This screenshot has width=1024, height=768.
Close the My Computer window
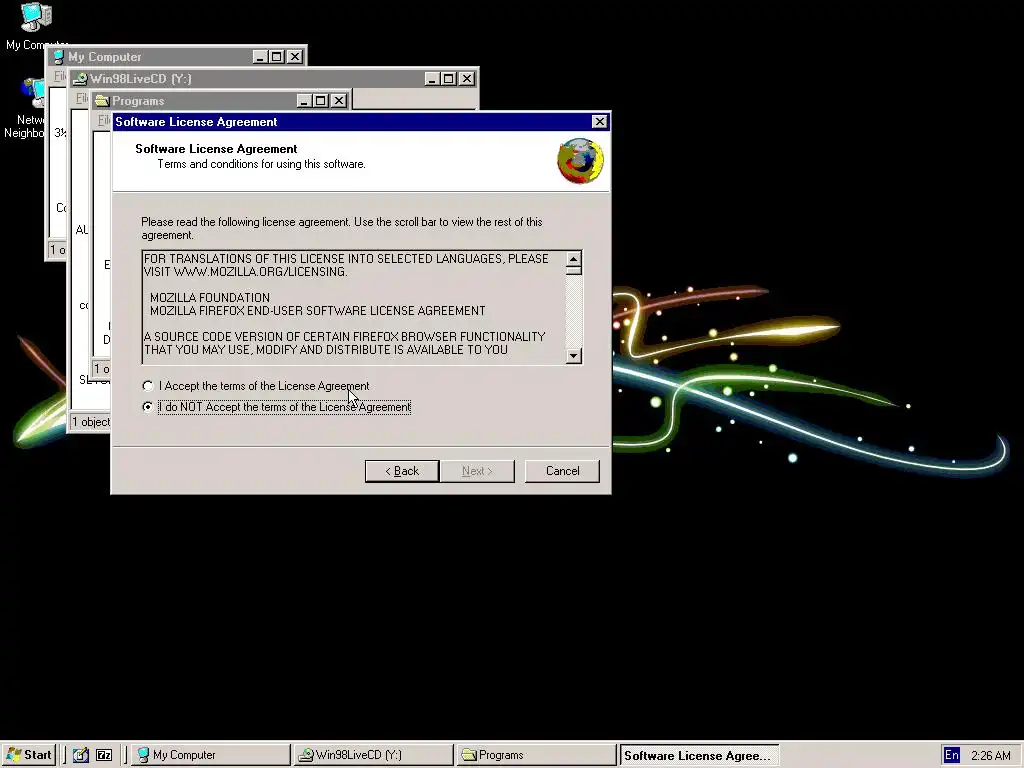[x=295, y=57]
